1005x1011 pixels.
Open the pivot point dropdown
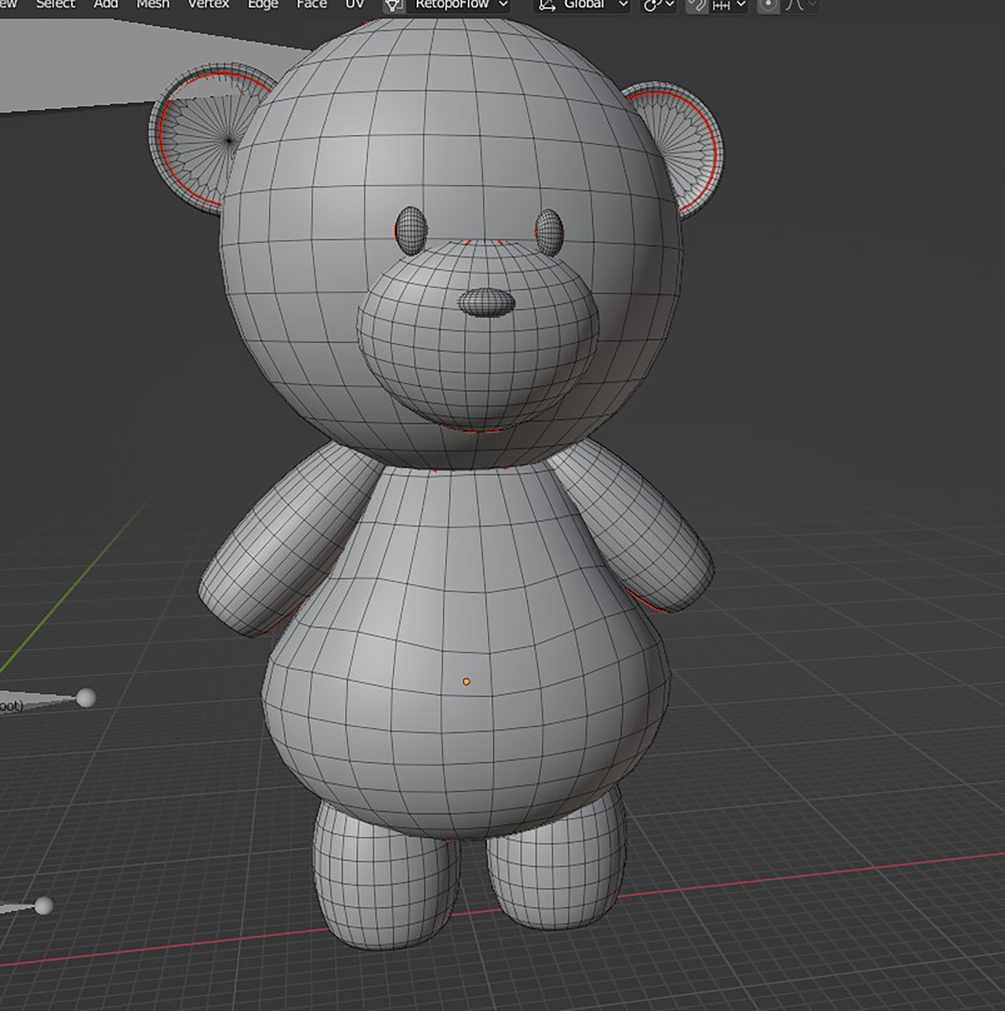click(x=659, y=5)
